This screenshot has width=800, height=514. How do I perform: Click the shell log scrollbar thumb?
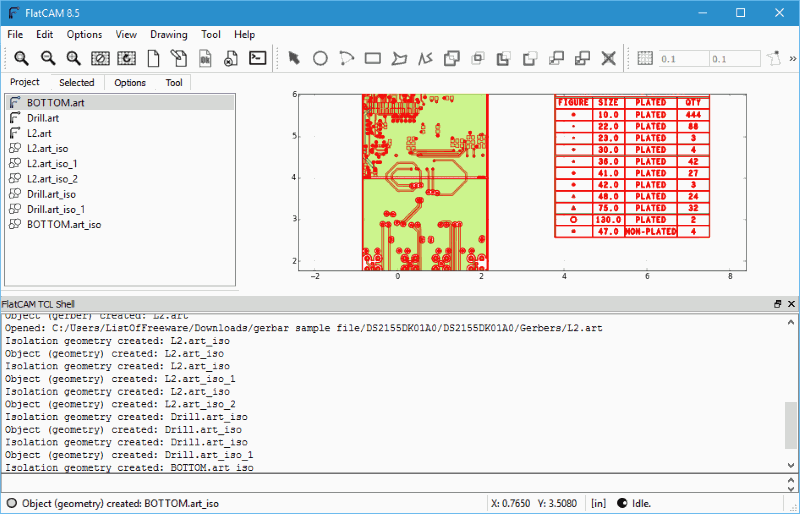(791, 425)
